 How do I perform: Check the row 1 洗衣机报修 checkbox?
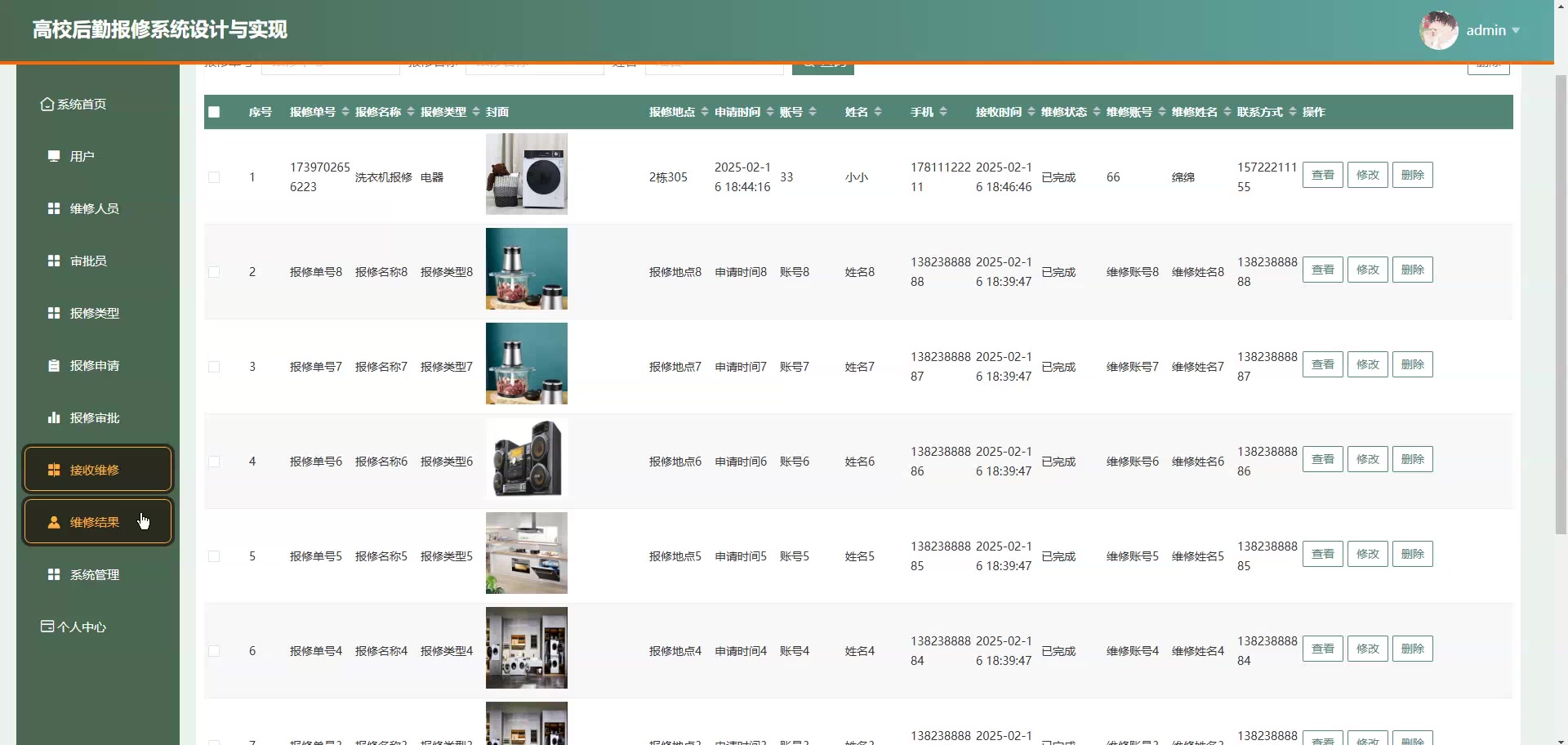click(214, 177)
